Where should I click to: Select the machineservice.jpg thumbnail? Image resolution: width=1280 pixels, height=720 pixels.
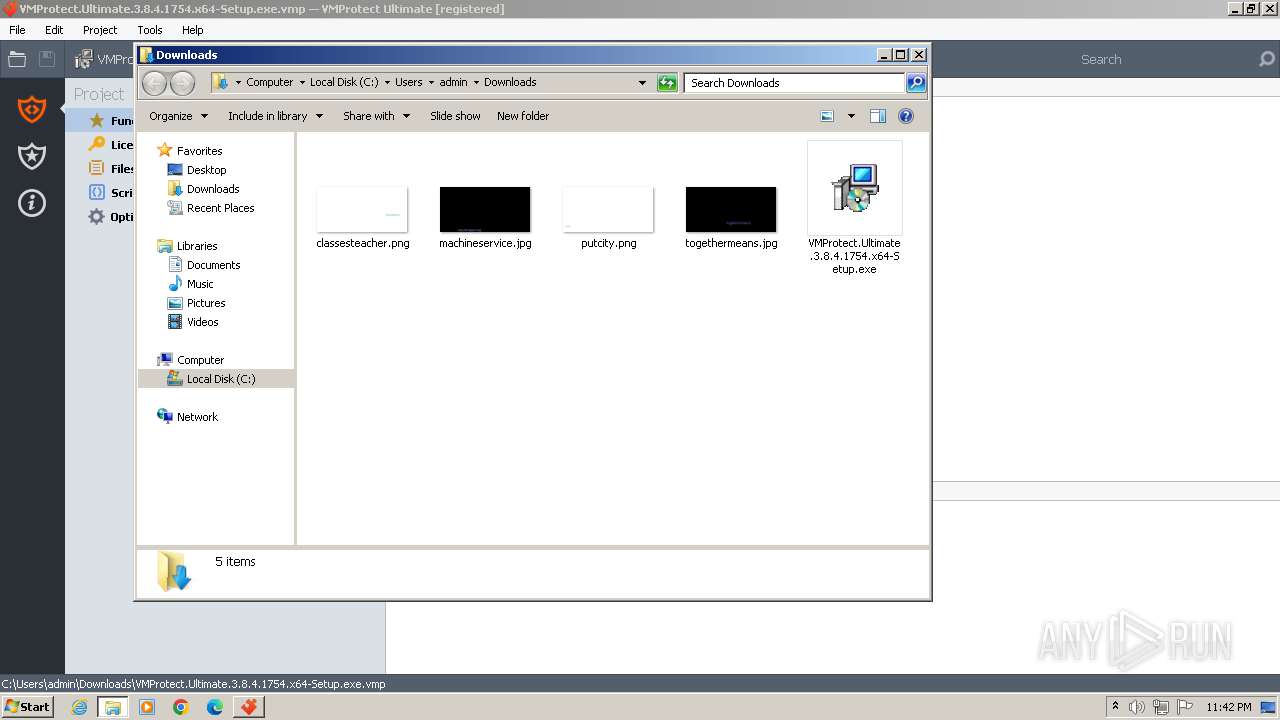485,209
